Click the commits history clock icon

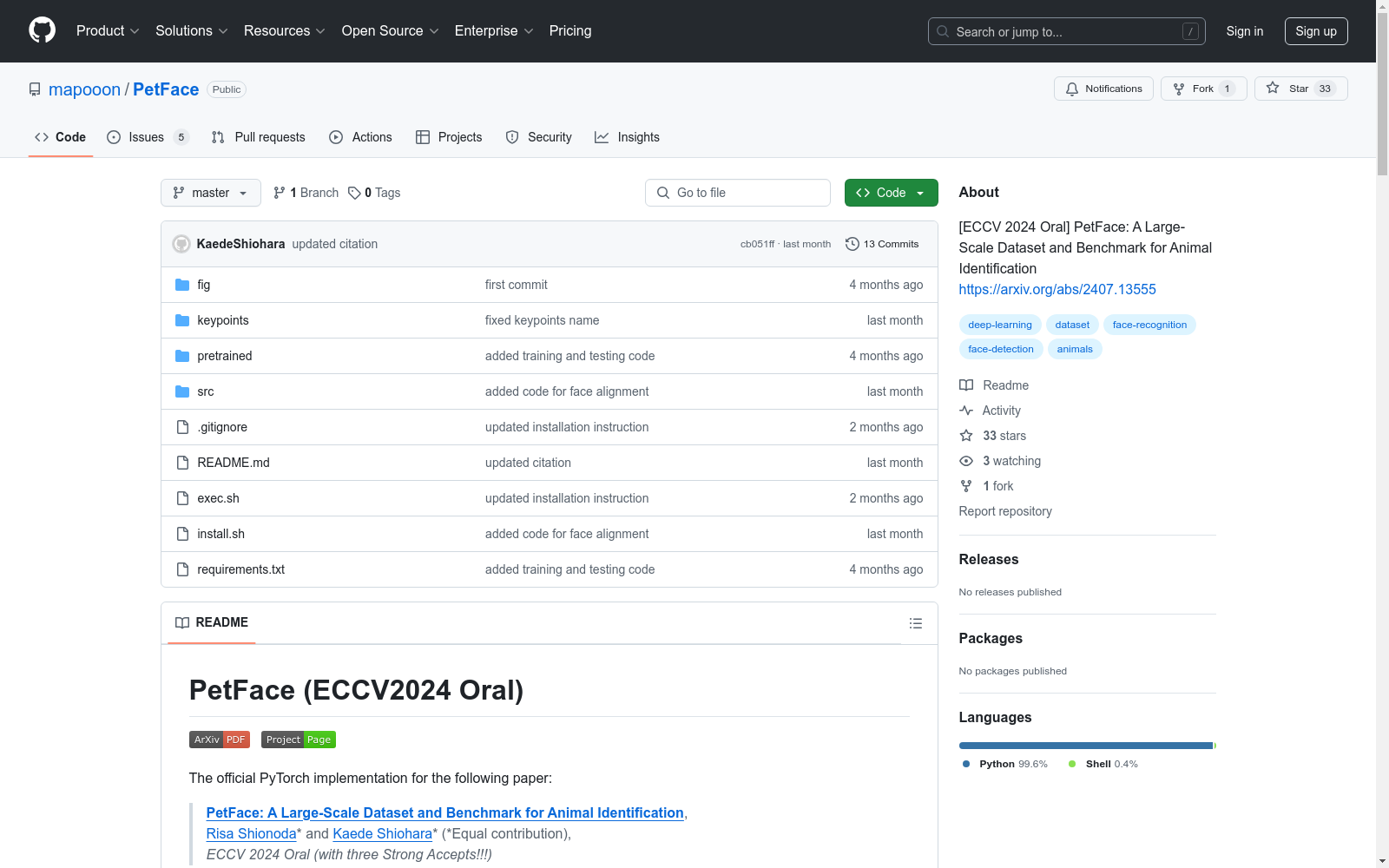(x=852, y=244)
